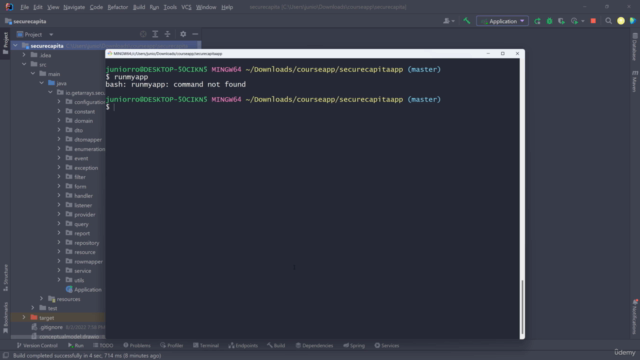This screenshot has width=640, height=360.
Task: Open the Profiler tool tab
Action: [172, 345]
